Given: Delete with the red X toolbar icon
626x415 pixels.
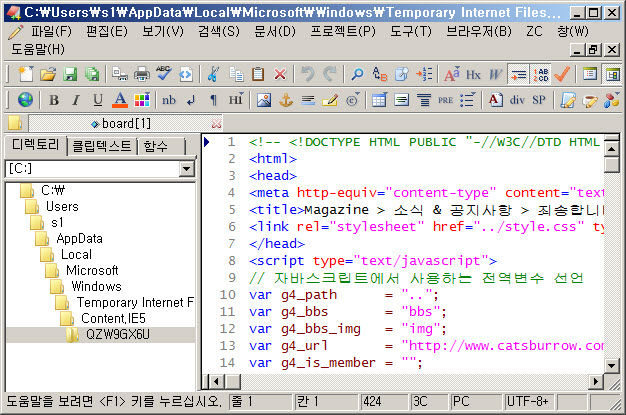Looking at the screenshot, I should [280, 74].
